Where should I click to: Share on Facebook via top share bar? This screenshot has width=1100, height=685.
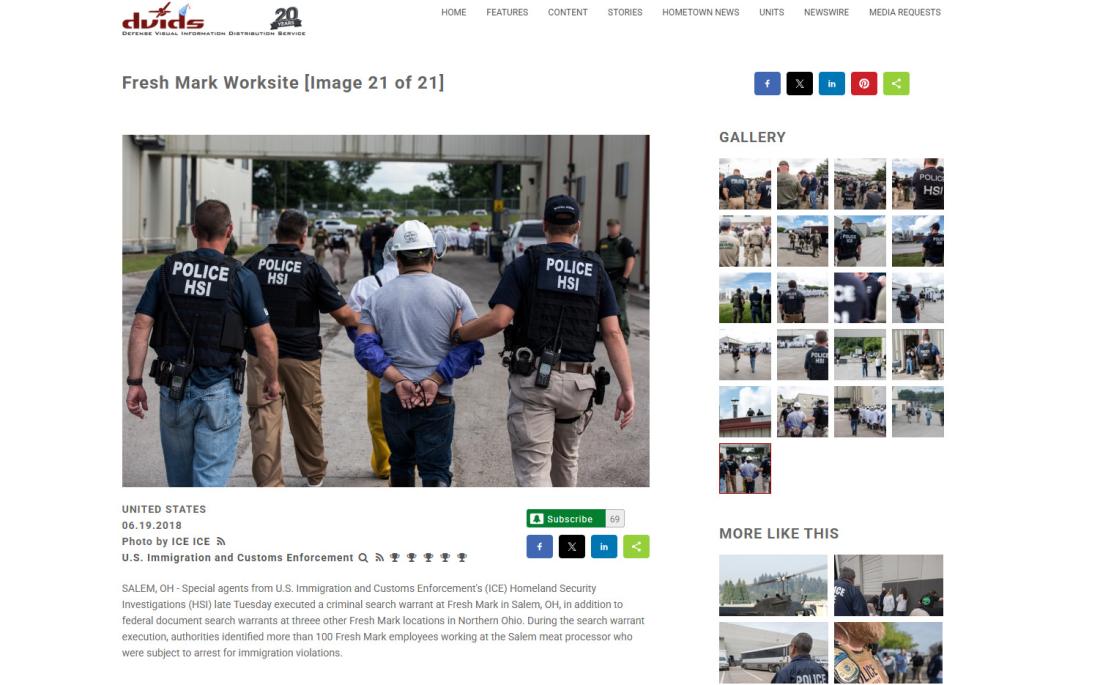767,84
